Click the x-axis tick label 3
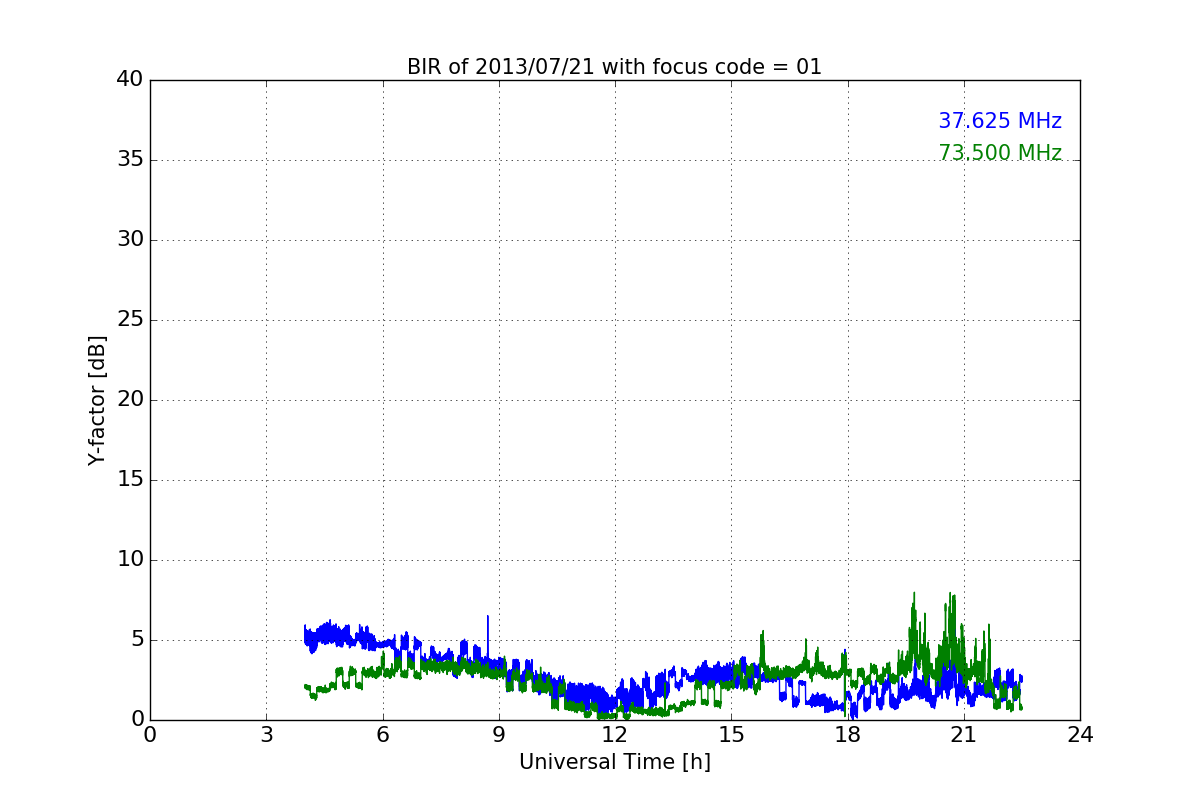This screenshot has height=800, width=1200. (266, 734)
